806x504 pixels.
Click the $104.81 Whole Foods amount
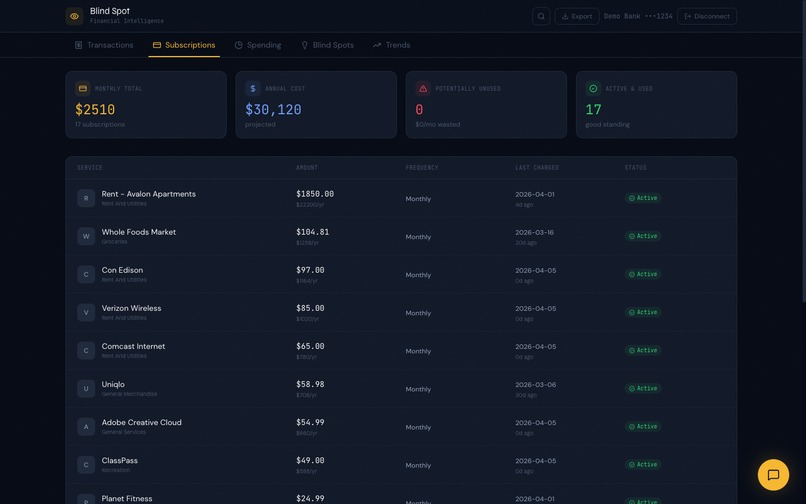(x=313, y=232)
